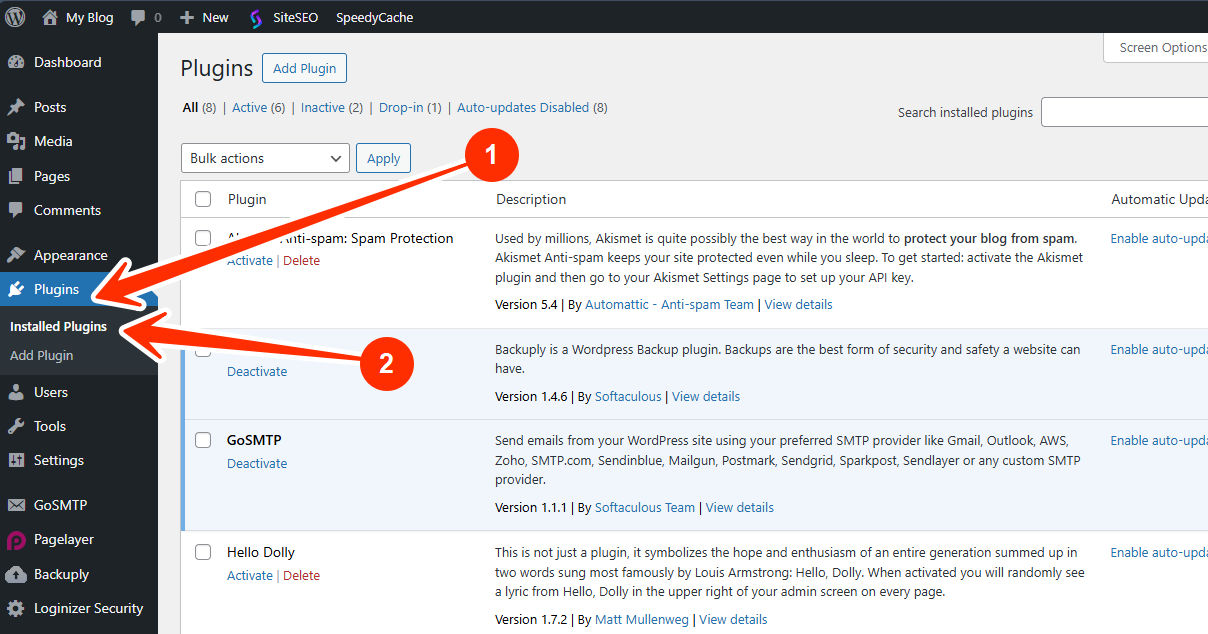Click the Comments sidebar bubble icon
This screenshot has width=1208, height=634.
[x=16, y=210]
